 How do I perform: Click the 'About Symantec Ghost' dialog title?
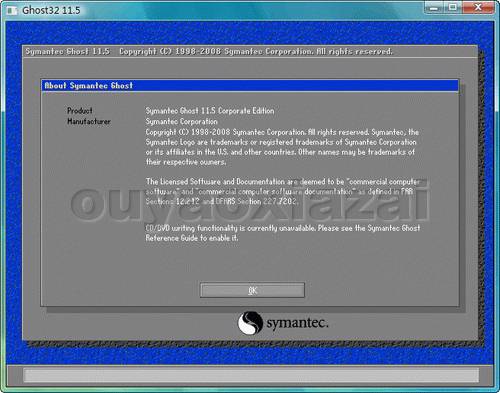pos(89,86)
